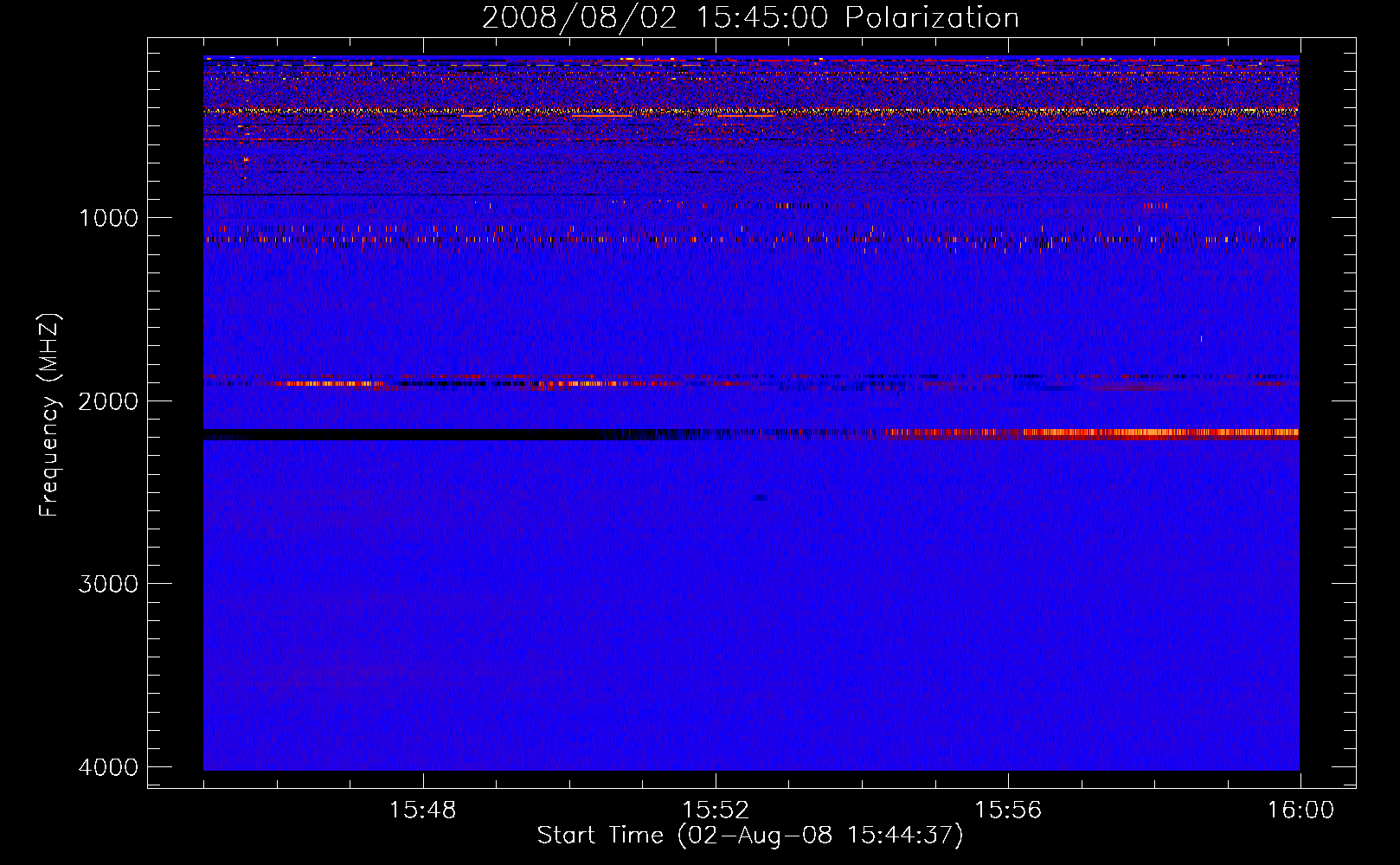This screenshot has height=865, width=1400.
Task: Select the 1000 tick label on frequency axis
Action: pyautogui.click(x=108, y=218)
